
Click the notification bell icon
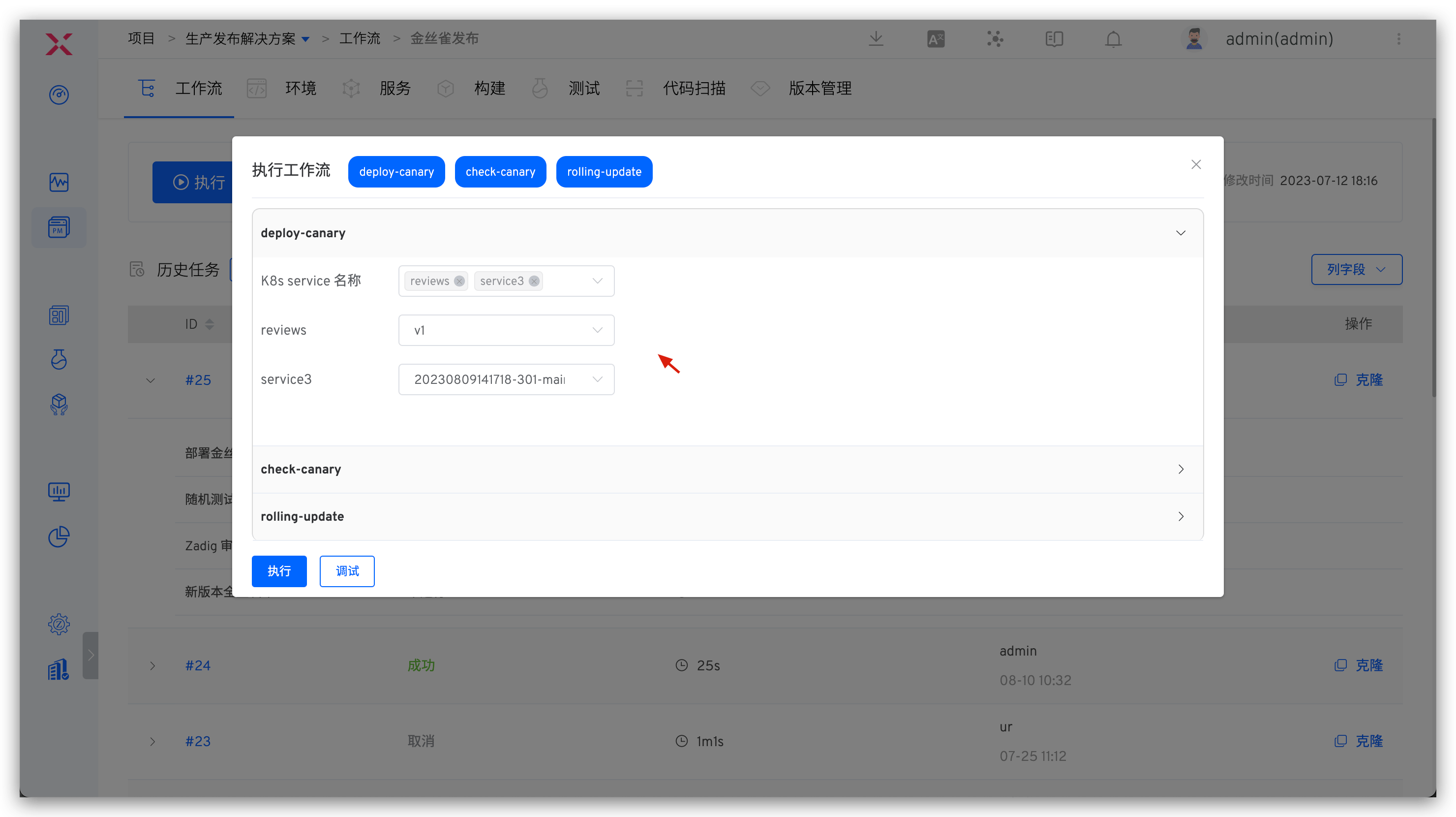[1113, 39]
